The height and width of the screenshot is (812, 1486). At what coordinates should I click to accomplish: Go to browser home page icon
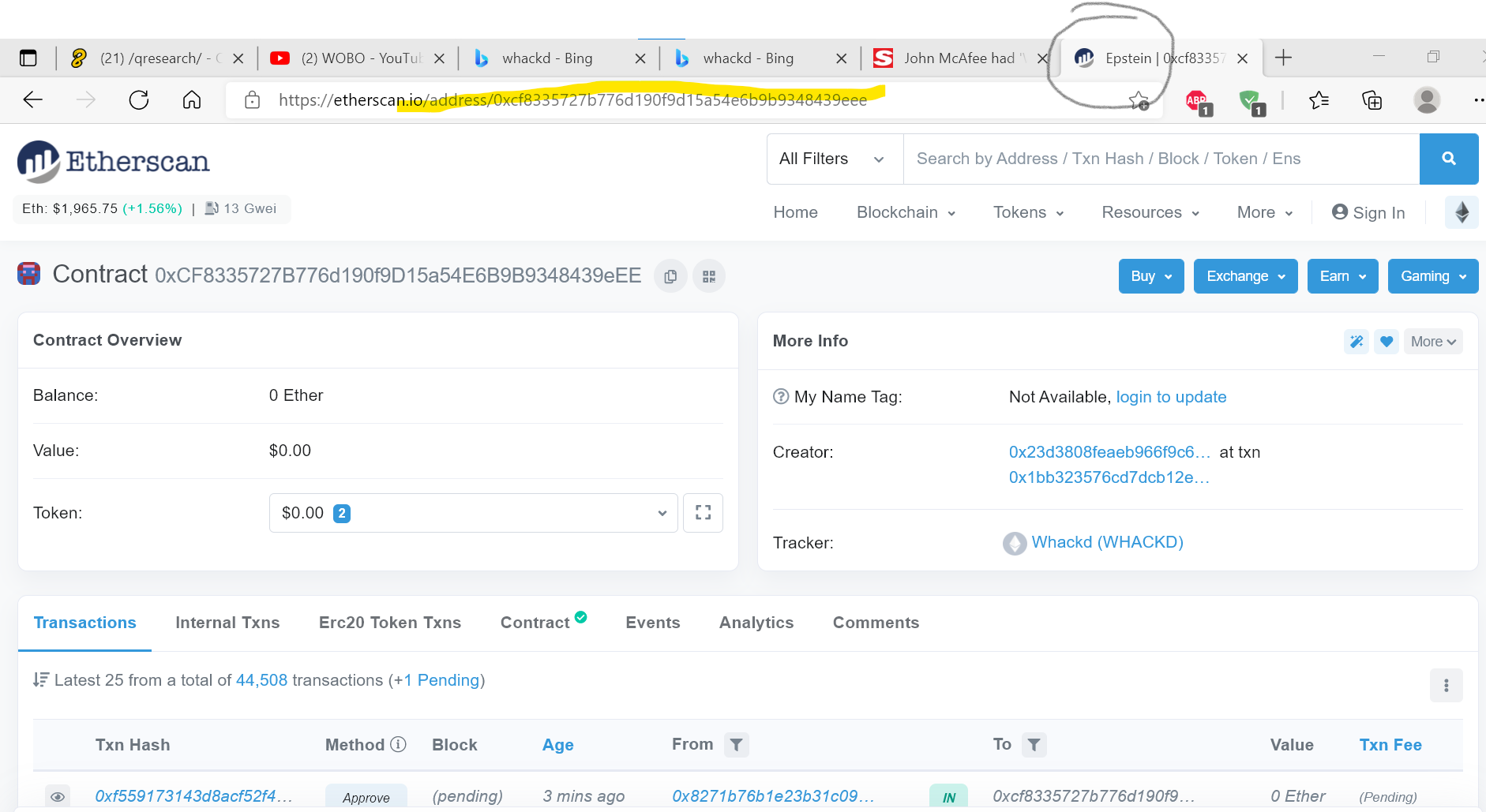click(192, 99)
